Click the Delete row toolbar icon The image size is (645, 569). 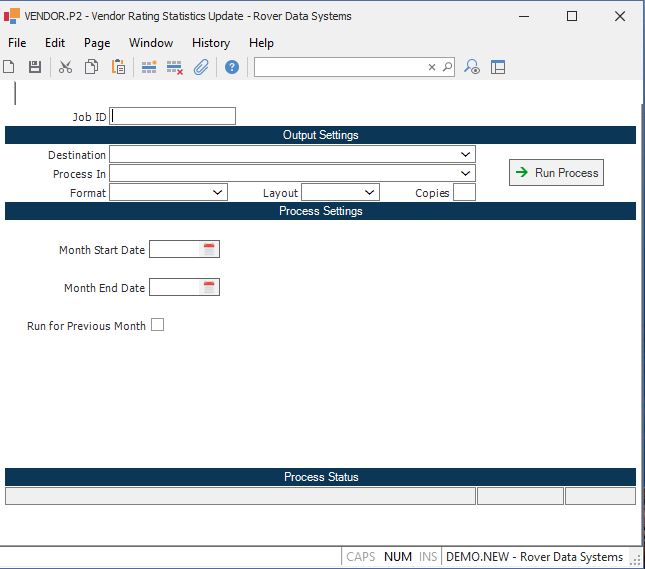click(175, 67)
